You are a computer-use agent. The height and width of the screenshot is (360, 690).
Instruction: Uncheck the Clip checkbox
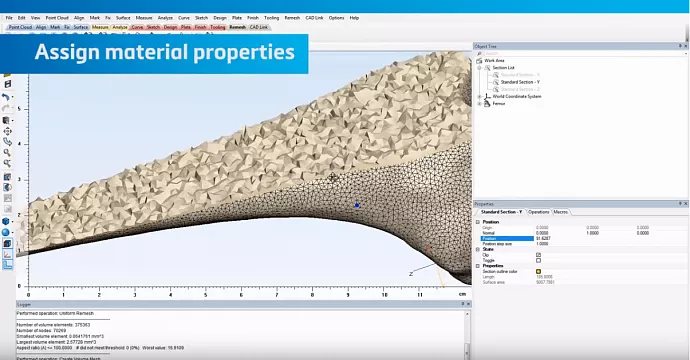click(x=539, y=255)
